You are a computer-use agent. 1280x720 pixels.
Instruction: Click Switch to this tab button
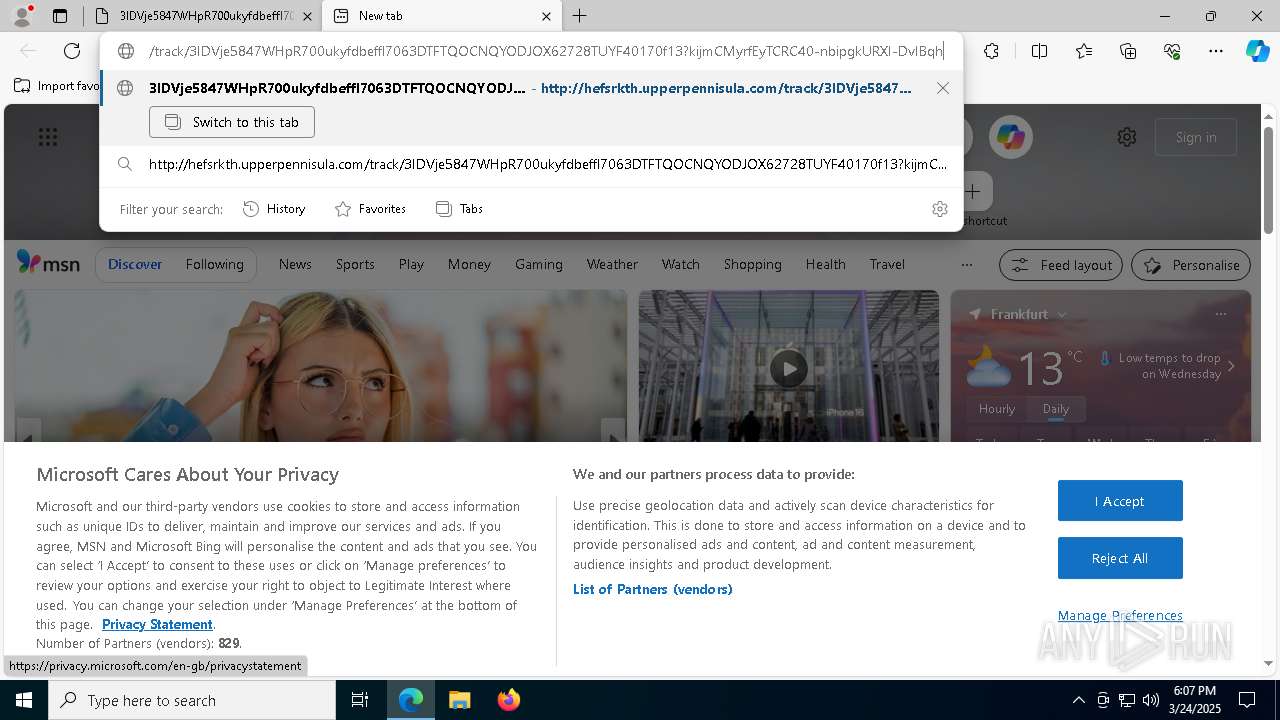point(232,122)
